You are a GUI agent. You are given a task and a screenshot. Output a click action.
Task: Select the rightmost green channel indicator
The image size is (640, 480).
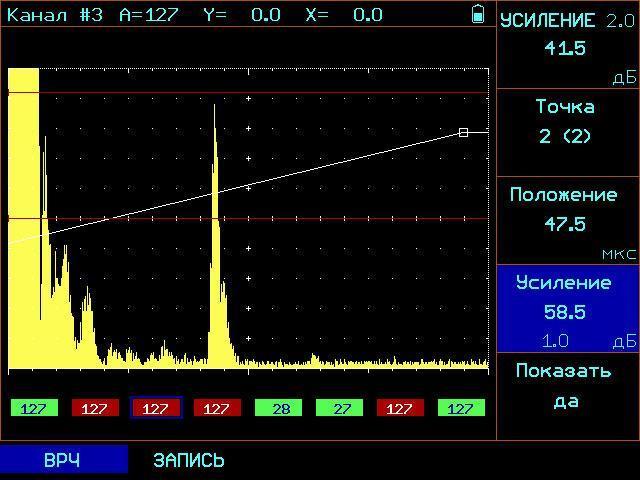point(461,408)
